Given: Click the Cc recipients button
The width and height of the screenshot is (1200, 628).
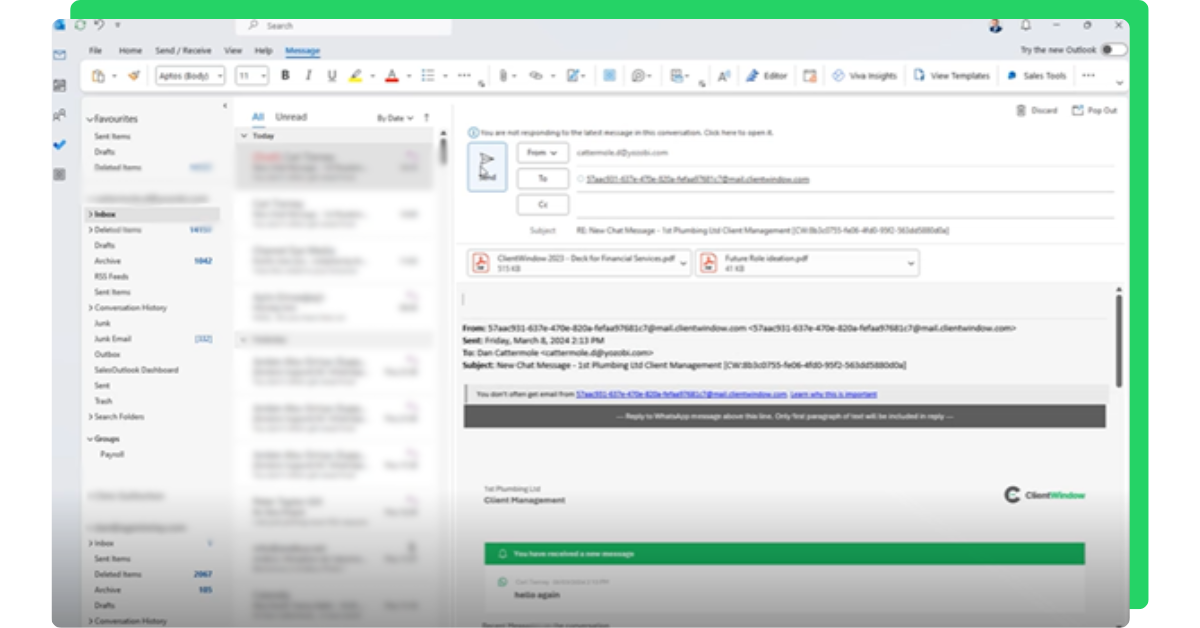Looking at the screenshot, I should tap(543, 204).
